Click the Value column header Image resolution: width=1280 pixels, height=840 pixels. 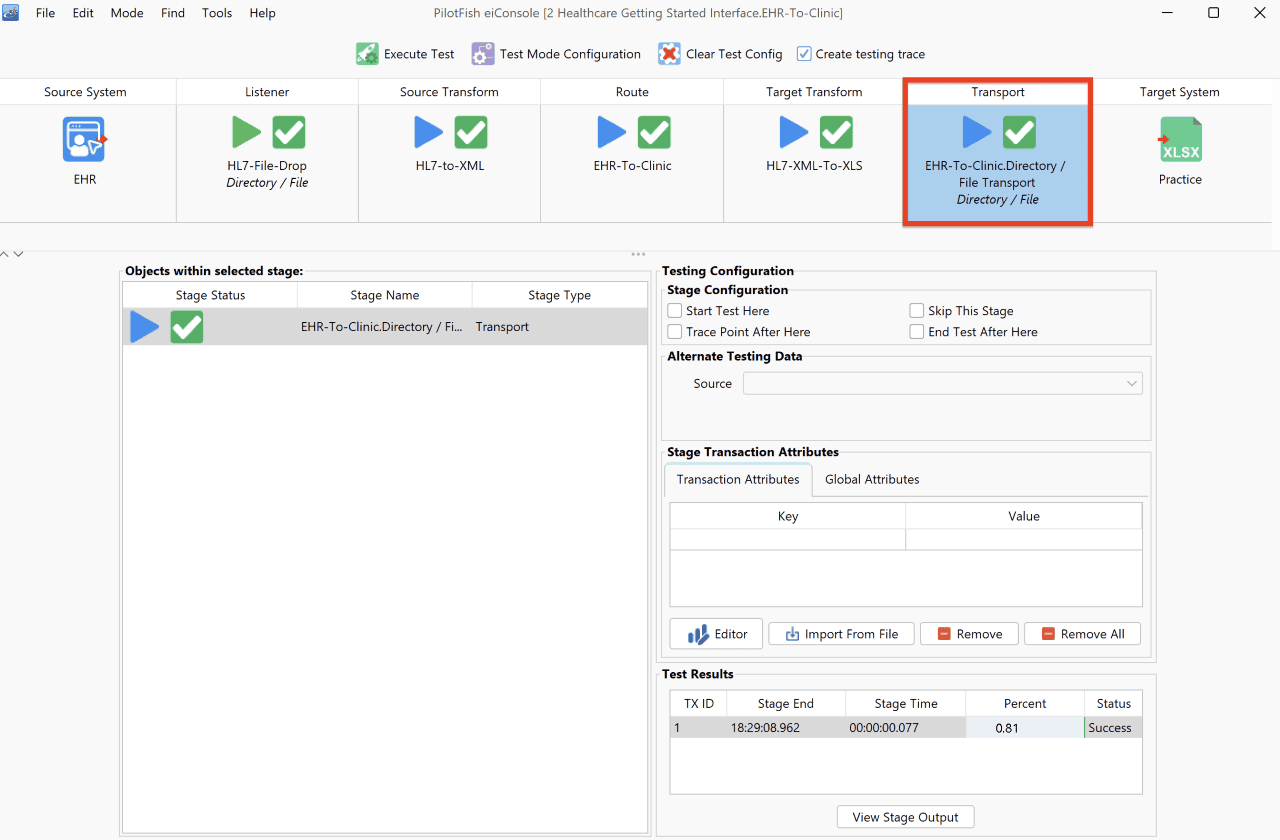pyautogui.click(x=1024, y=516)
